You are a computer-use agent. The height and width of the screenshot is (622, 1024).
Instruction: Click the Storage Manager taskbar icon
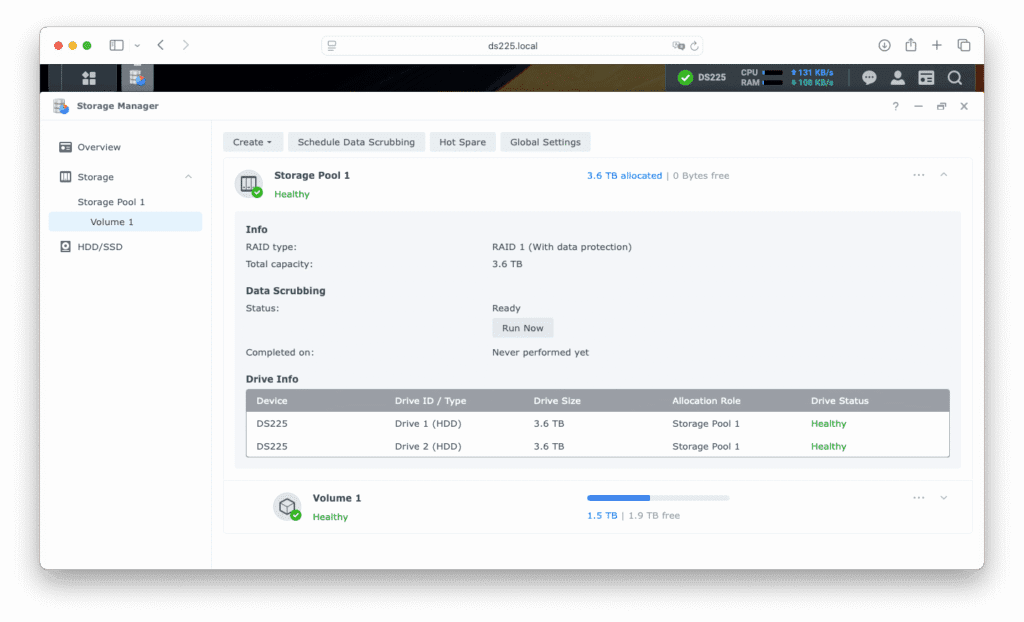pos(137,78)
